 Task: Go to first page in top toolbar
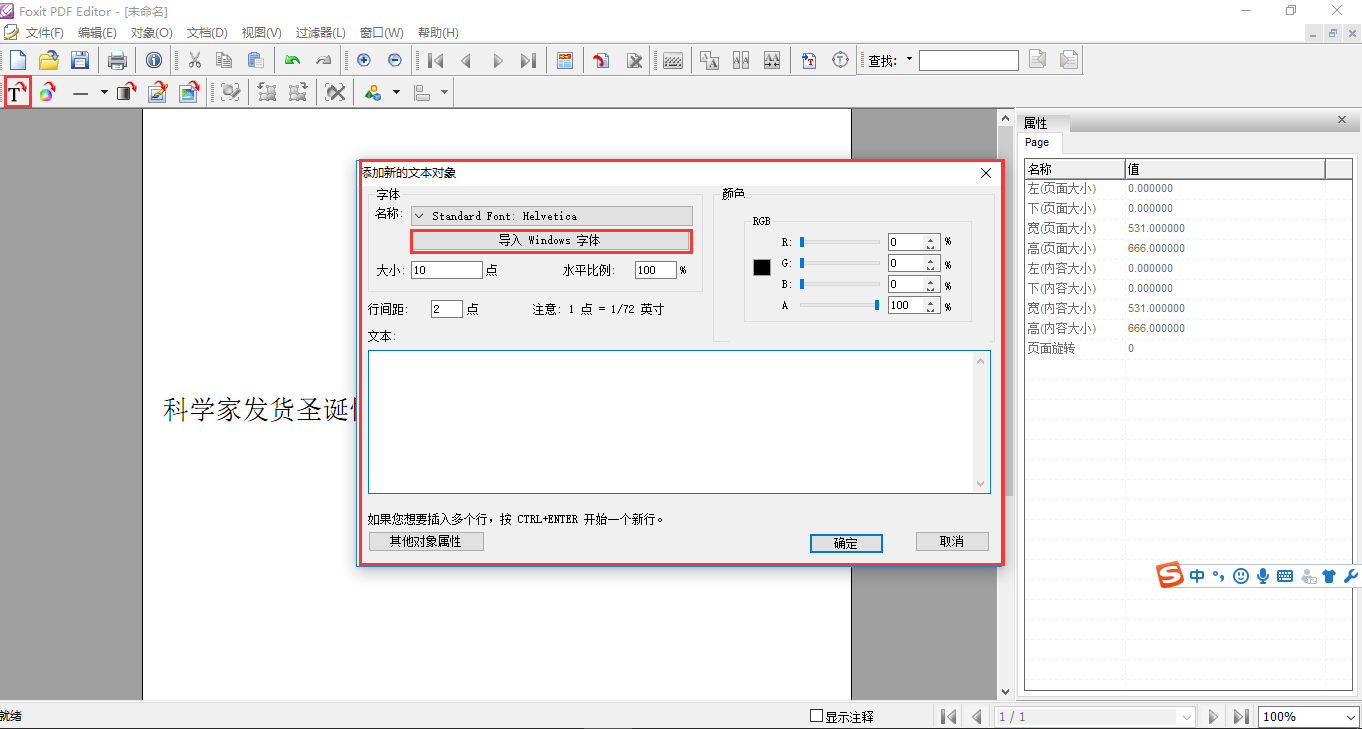(x=435, y=60)
